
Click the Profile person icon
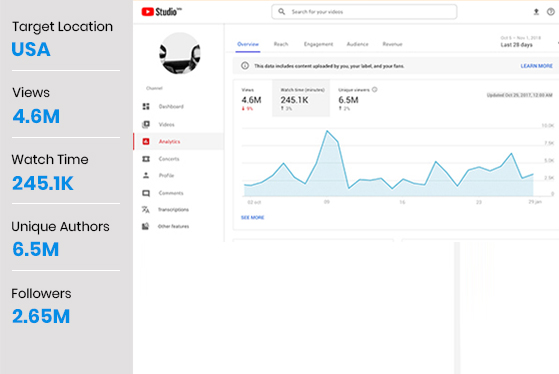pyautogui.click(x=146, y=175)
